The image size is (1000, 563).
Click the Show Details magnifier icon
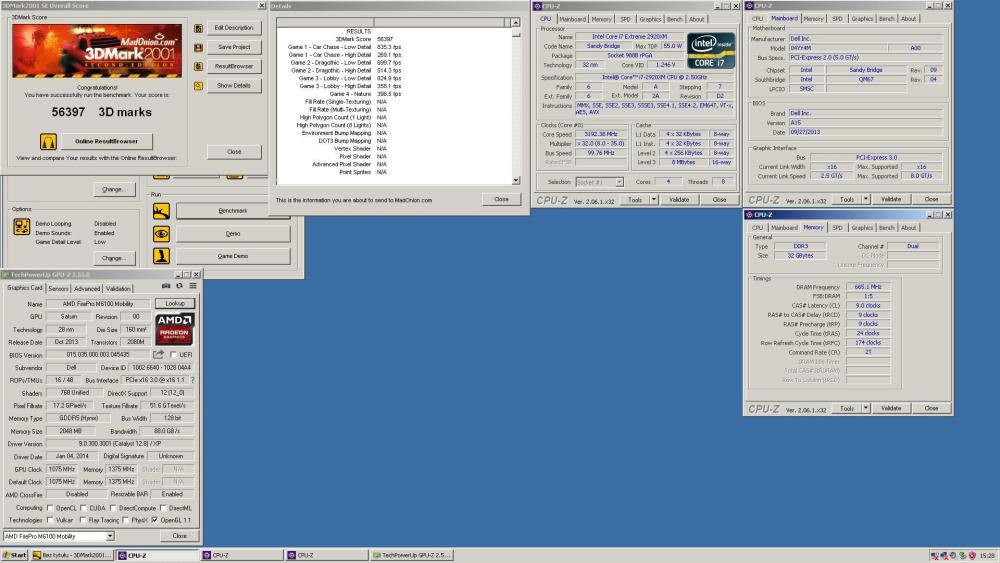coord(198,85)
